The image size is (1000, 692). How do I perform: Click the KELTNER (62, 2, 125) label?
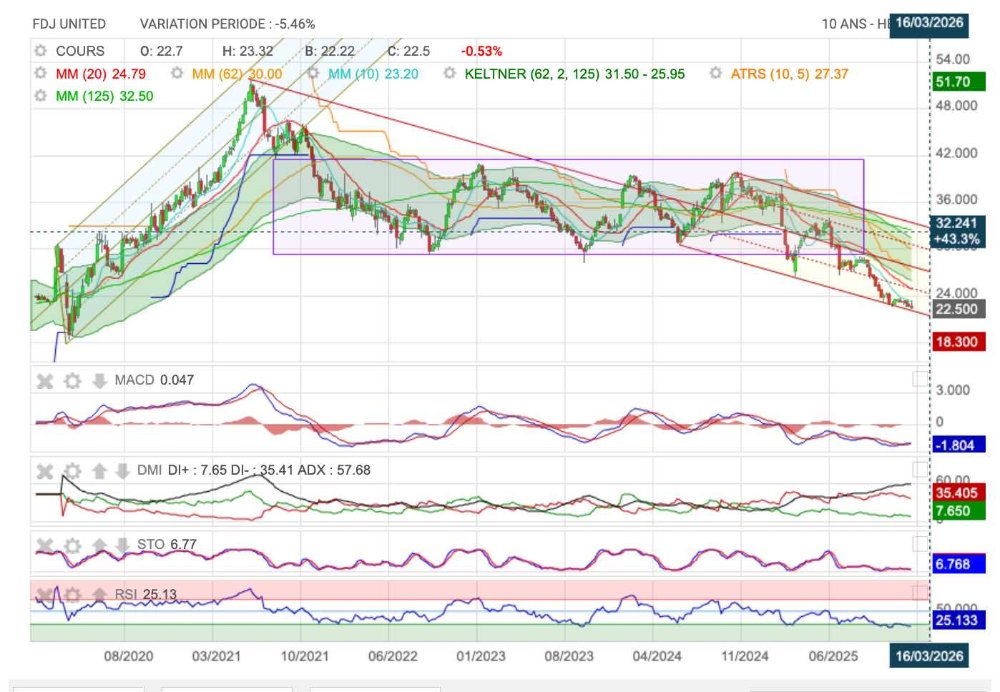pyautogui.click(x=574, y=74)
